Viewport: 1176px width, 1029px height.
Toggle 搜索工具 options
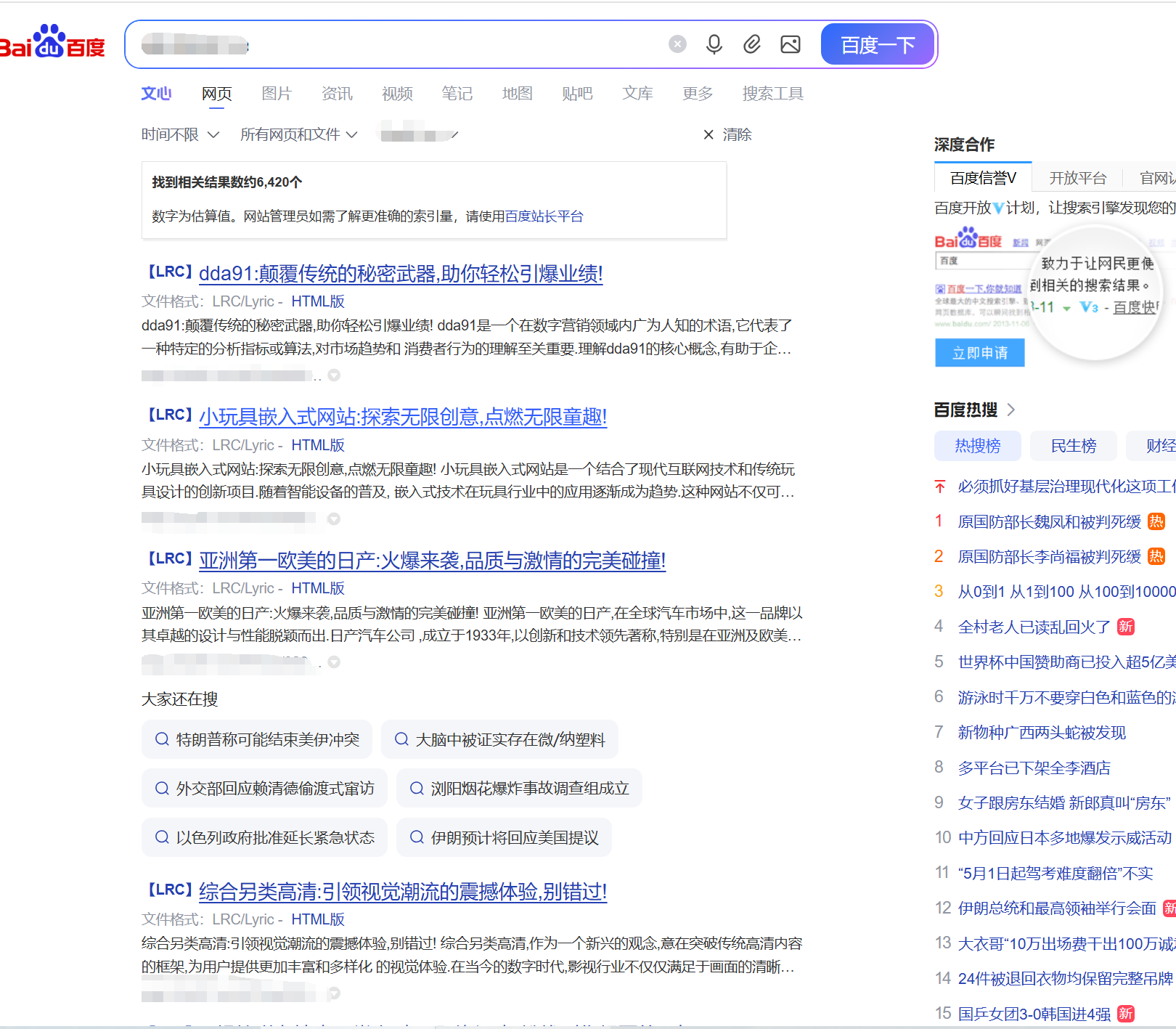coord(772,94)
